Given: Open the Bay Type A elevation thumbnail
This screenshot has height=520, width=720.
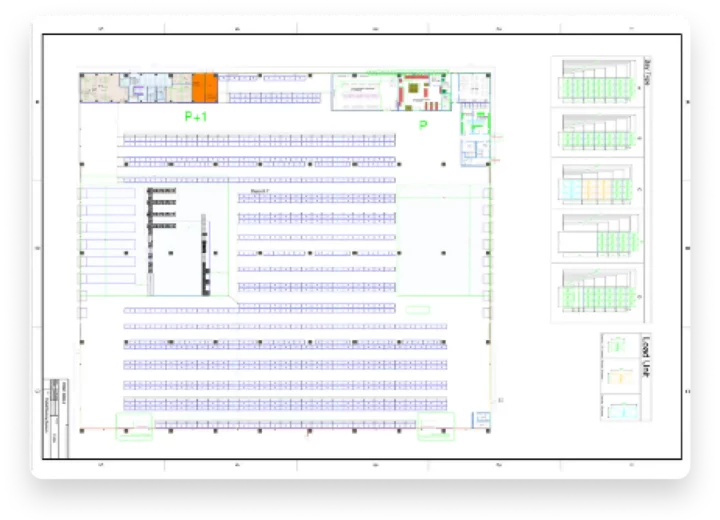Looking at the screenshot, I should pos(596,82).
